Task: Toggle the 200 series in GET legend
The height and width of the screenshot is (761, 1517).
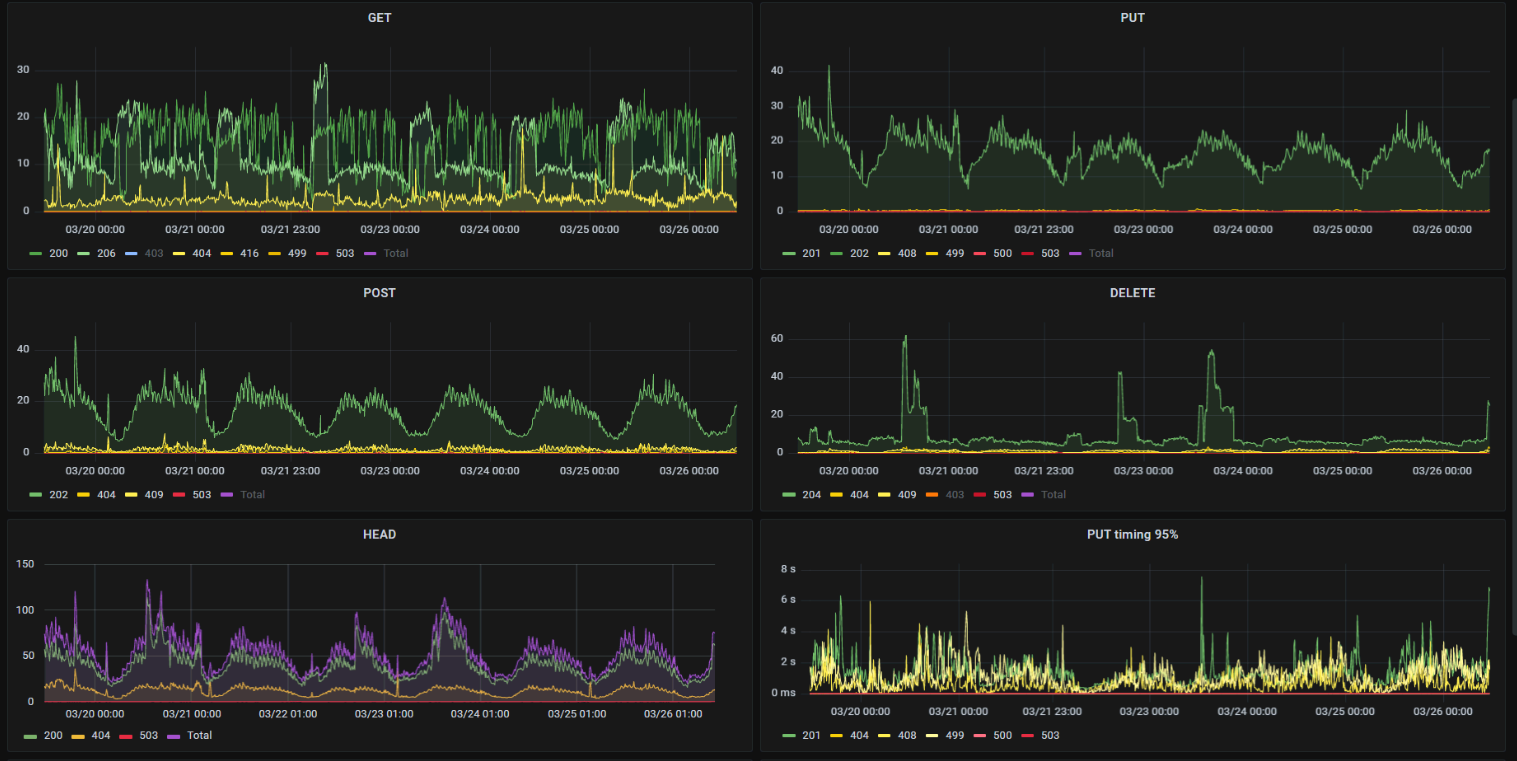Action: click(x=58, y=253)
